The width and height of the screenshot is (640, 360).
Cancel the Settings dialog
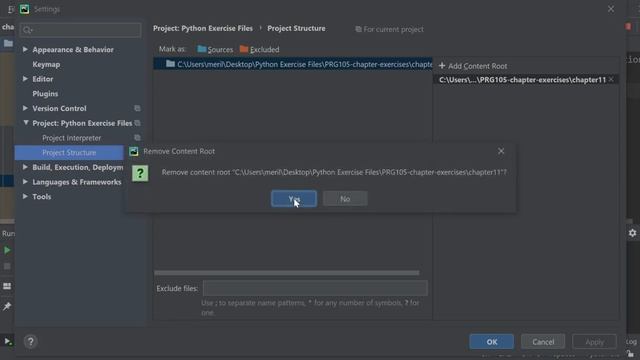543,342
